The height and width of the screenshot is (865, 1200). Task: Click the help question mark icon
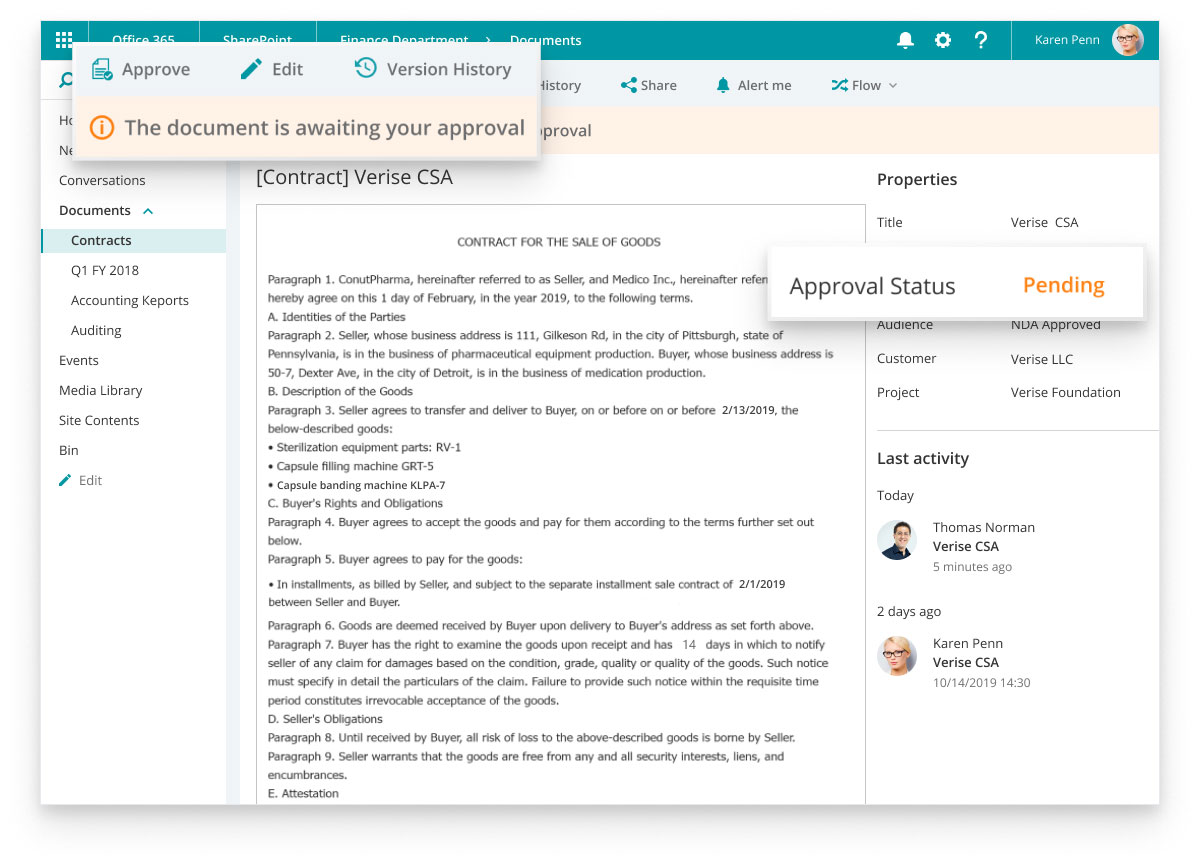click(x=981, y=40)
